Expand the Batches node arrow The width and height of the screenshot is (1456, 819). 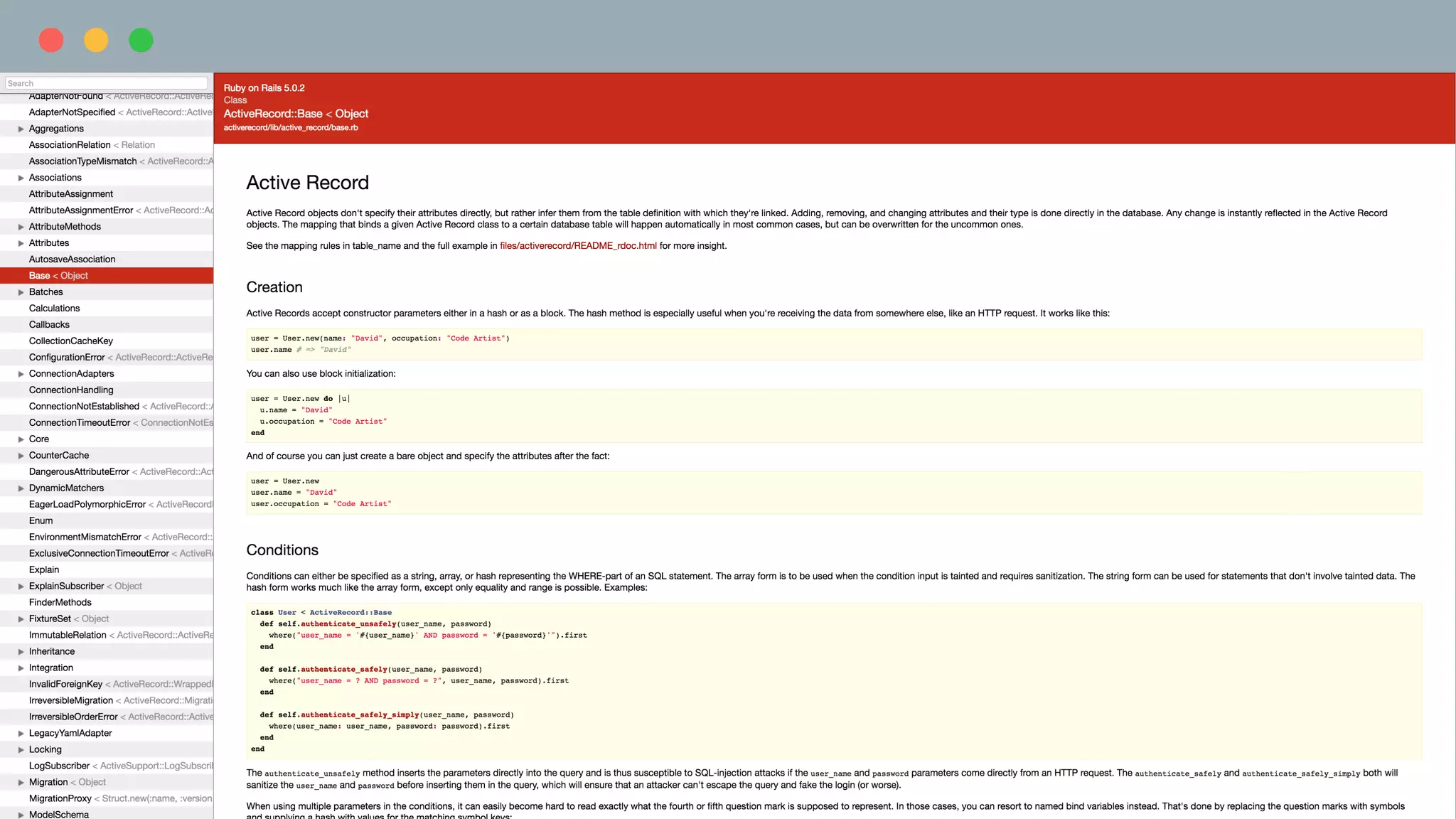click(x=21, y=292)
